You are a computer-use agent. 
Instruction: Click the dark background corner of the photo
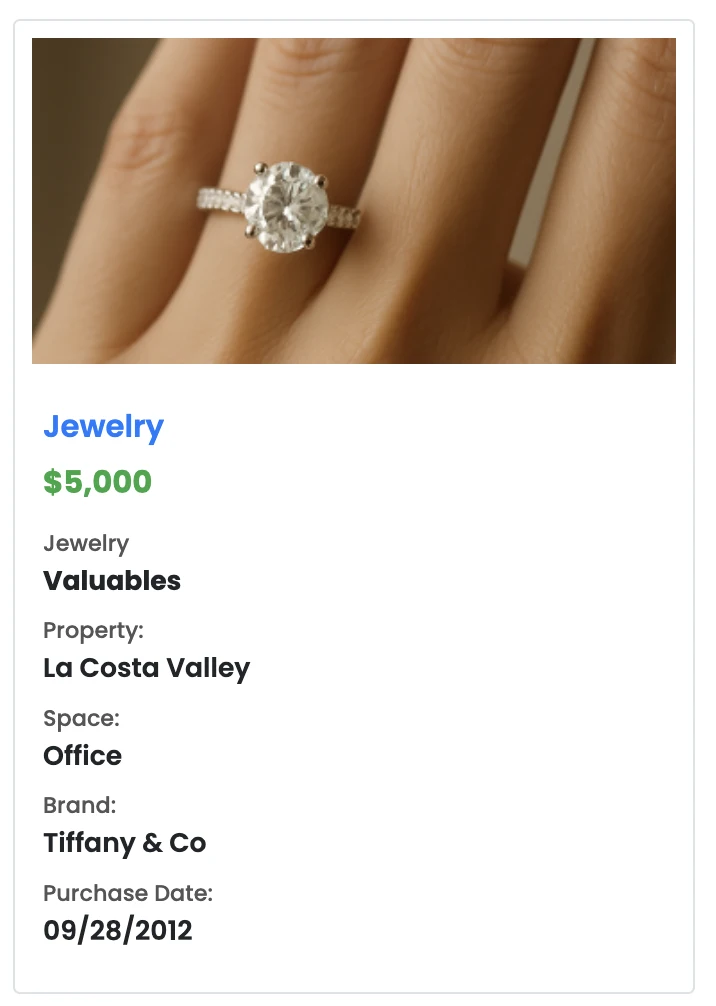(x=60, y=70)
